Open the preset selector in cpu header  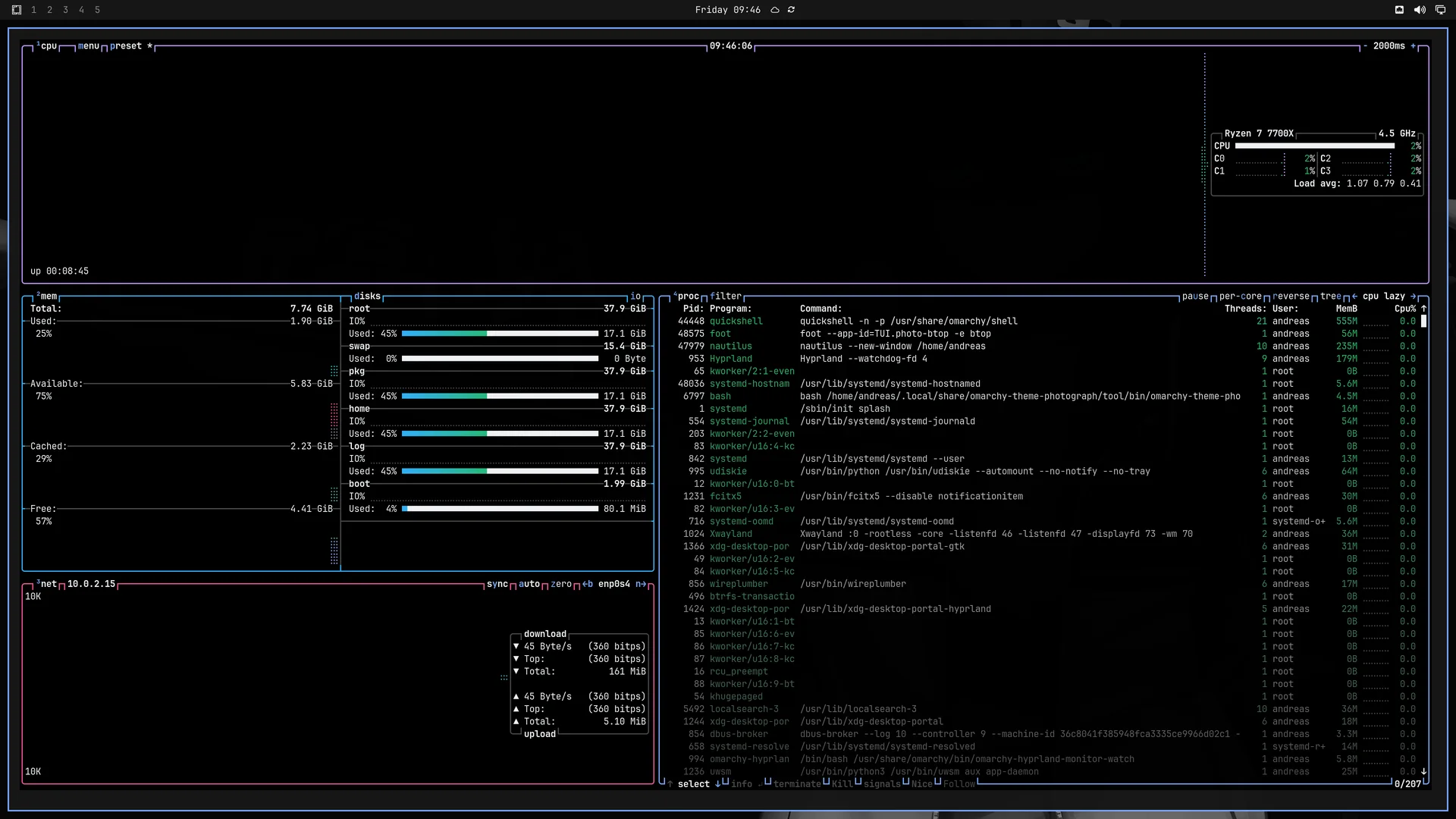point(126,46)
